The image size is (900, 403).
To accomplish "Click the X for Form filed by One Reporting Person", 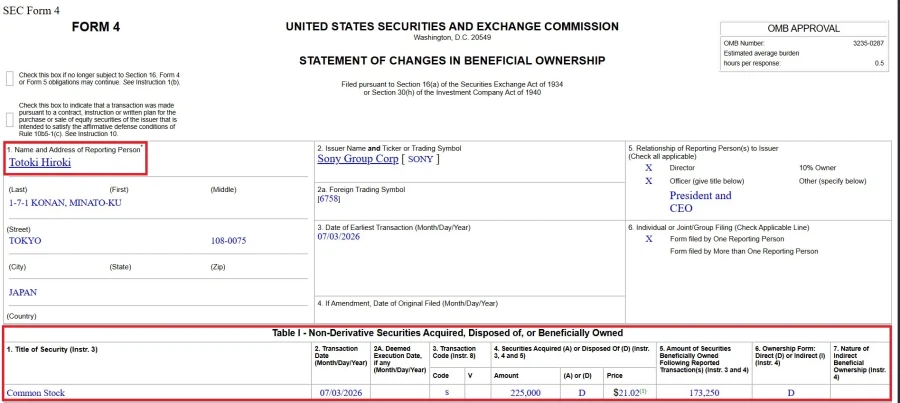I will pyautogui.click(x=649, y=239).
